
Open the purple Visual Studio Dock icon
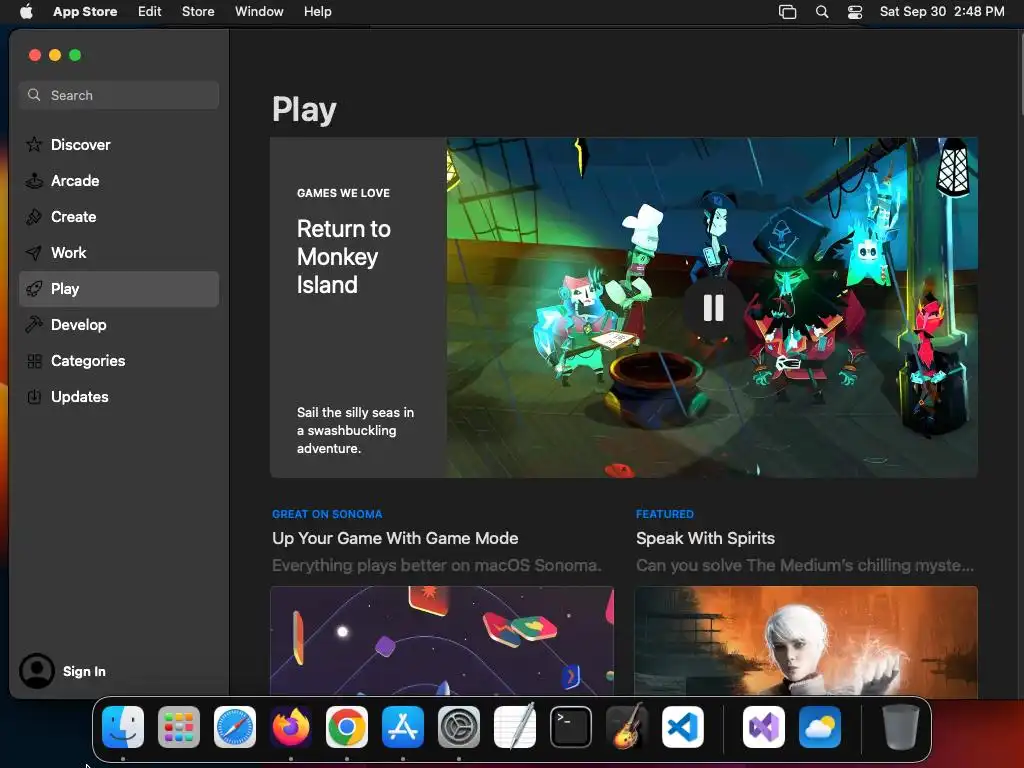point(763,727)
